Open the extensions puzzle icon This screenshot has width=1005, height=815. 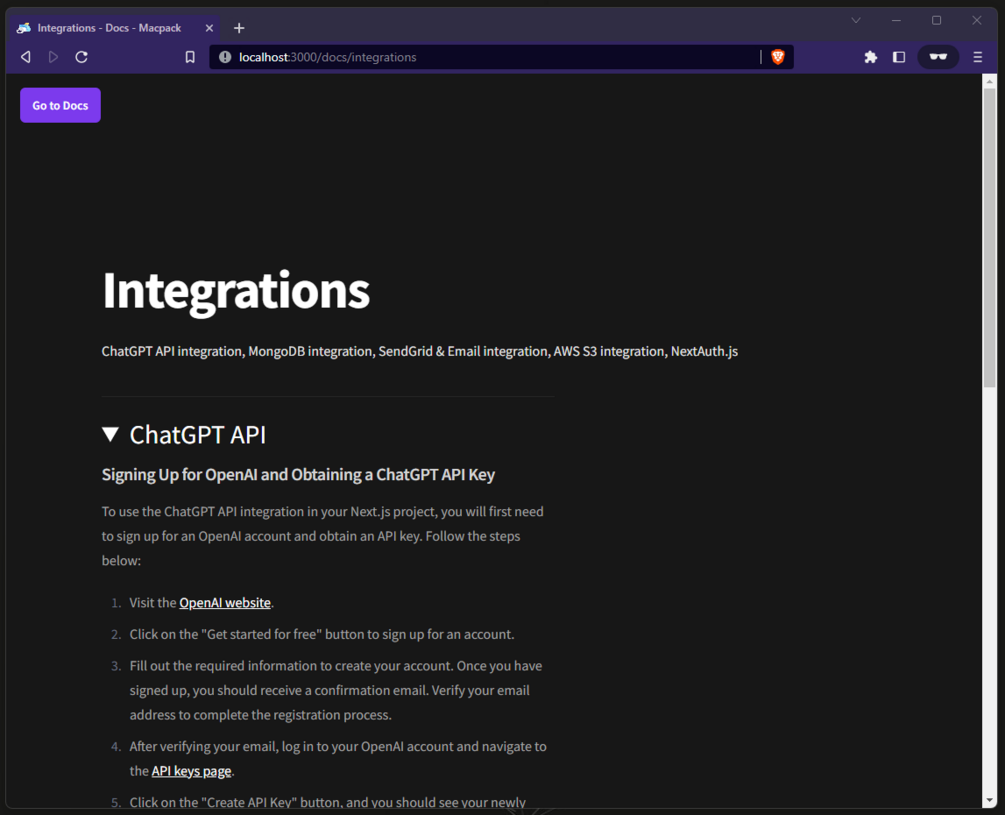(870, 57)
